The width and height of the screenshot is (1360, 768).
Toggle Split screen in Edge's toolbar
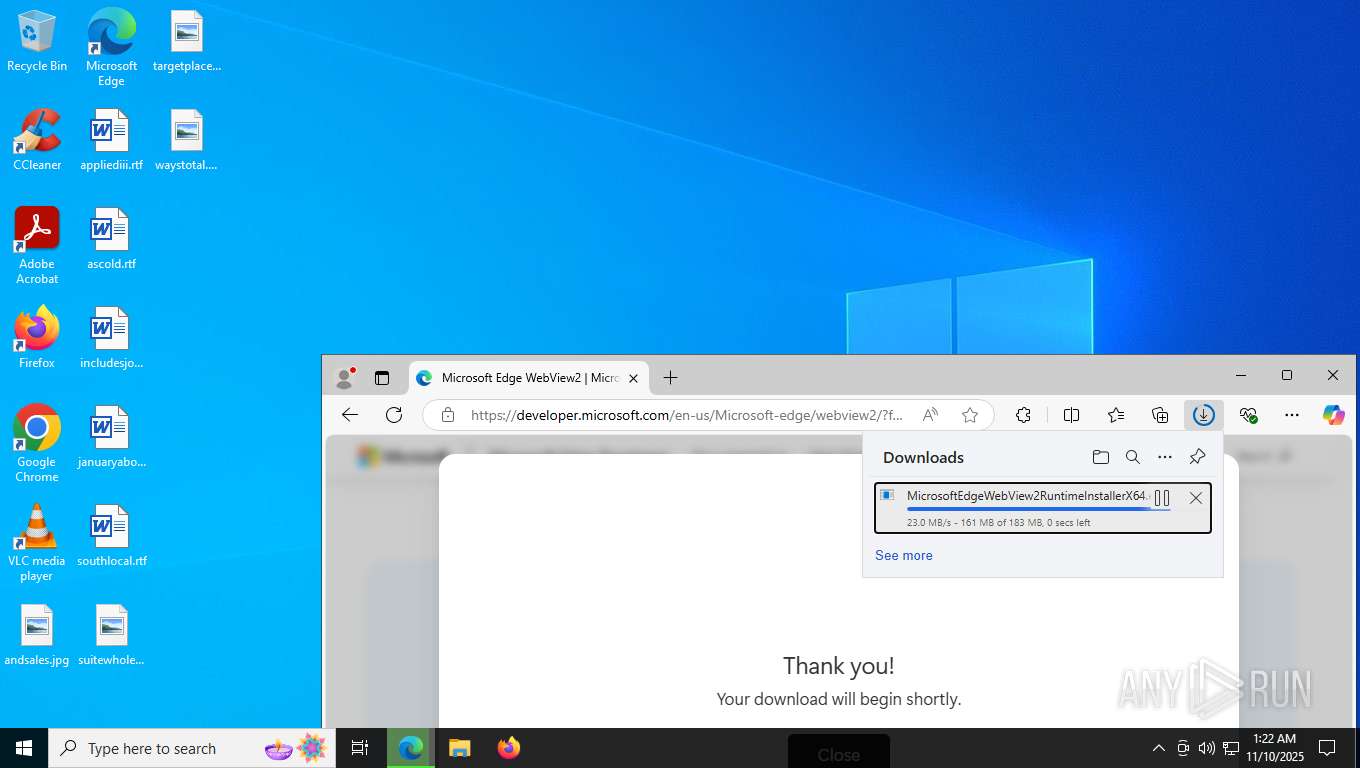click(x=1071, y=414)
